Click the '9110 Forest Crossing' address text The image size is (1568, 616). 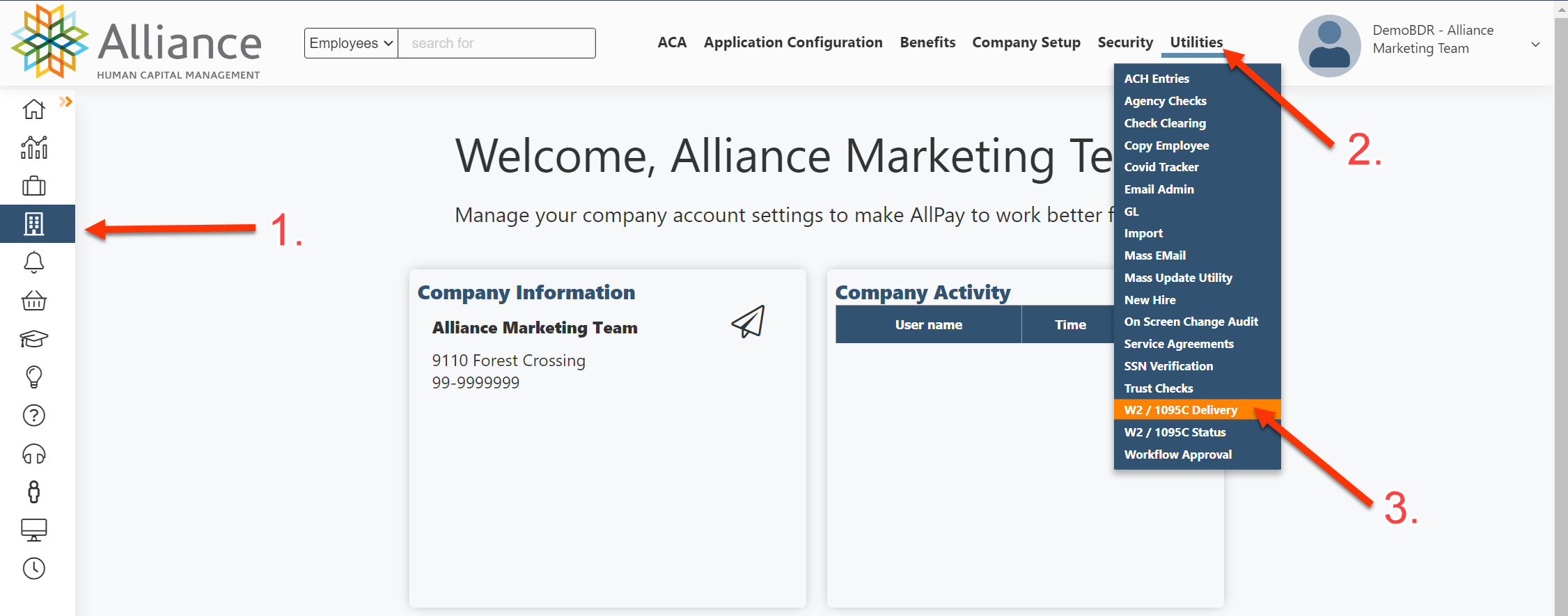tap(508, 361)
